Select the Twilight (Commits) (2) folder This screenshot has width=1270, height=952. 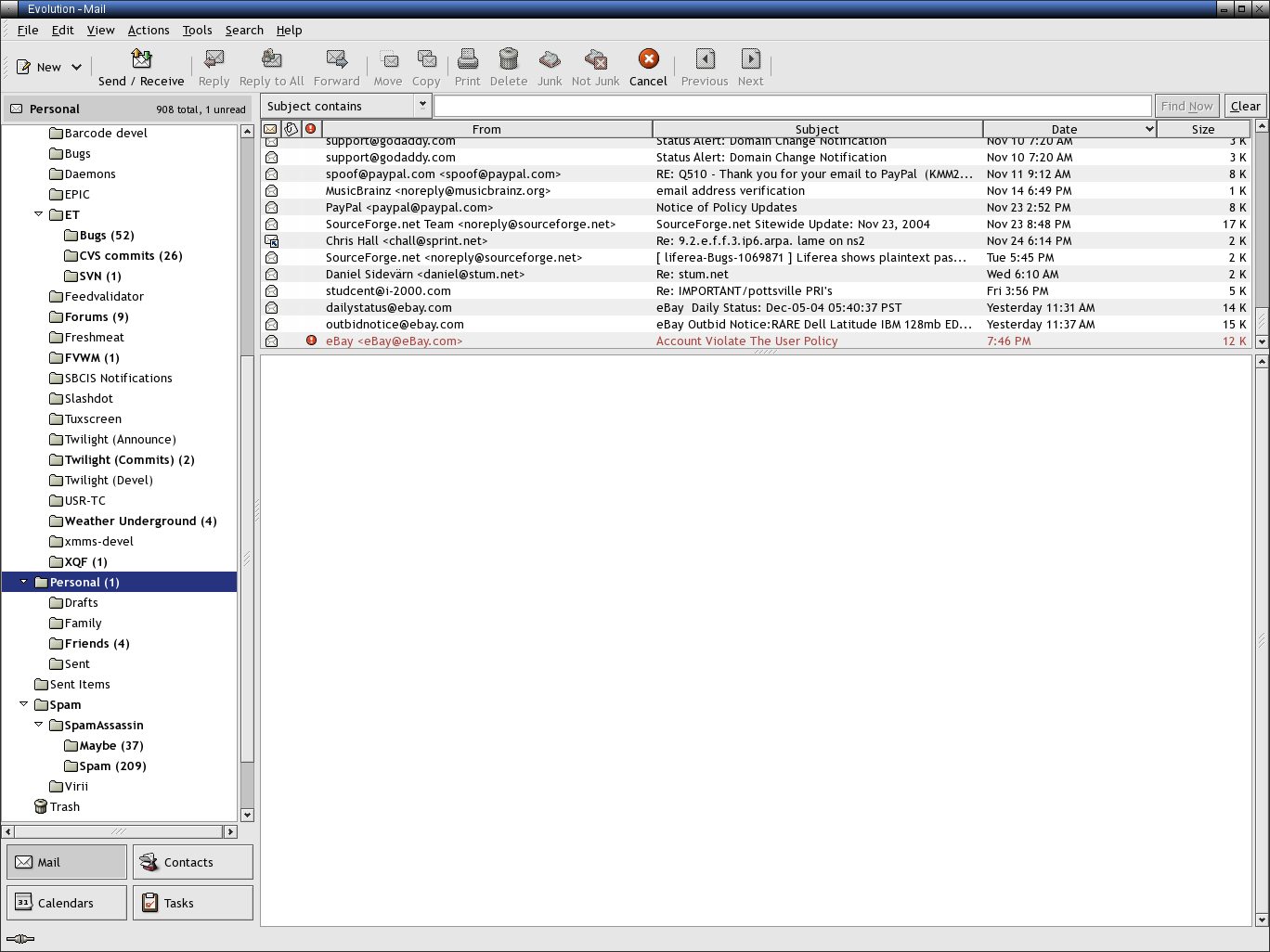tap(122, 459)
